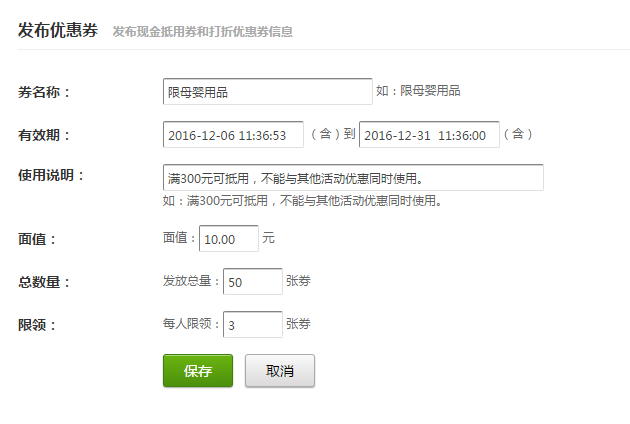Click the 限领 row label
The width and height of the screenshot is (630, 424).
click(38, 325)
